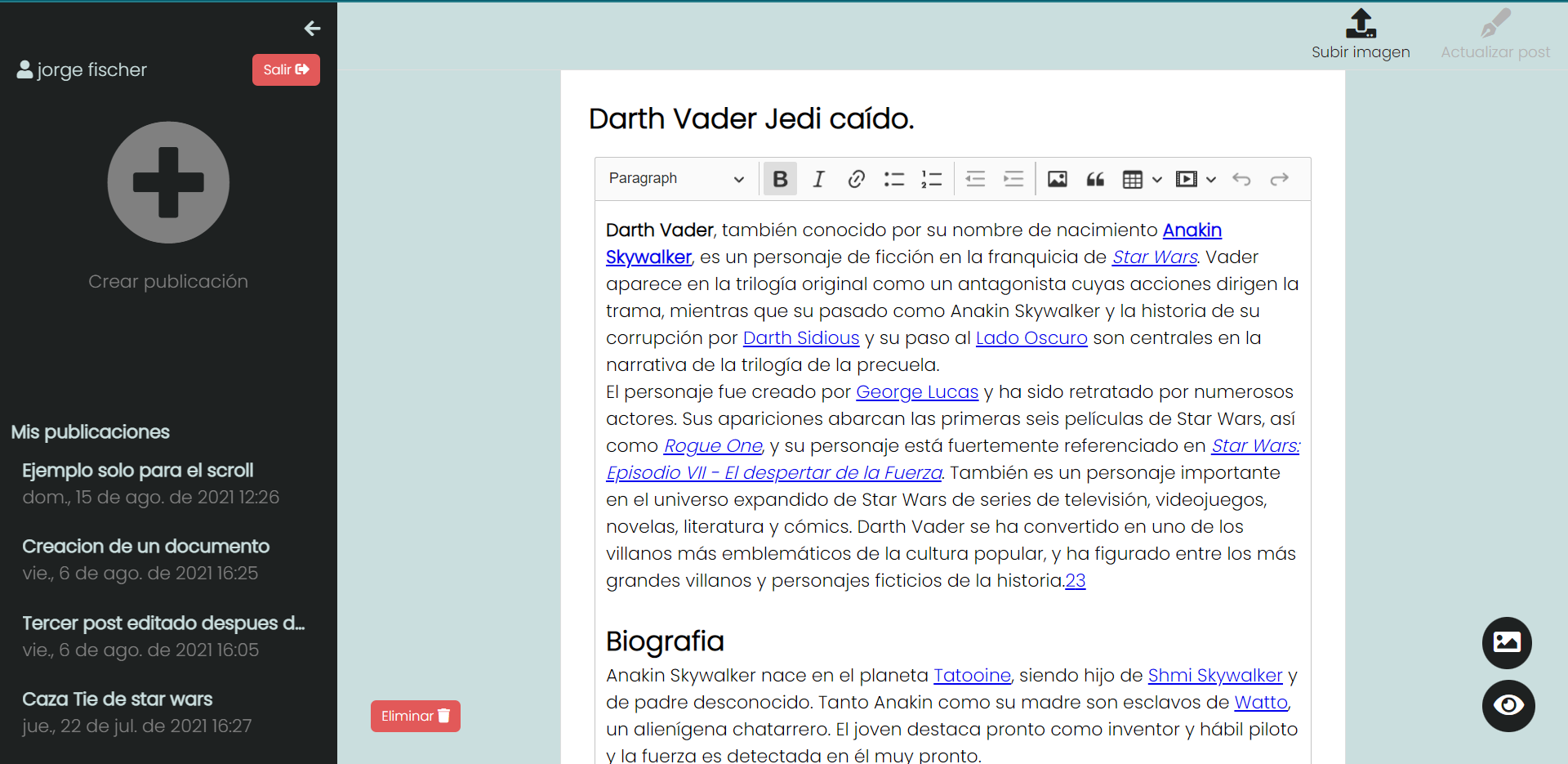Click the Watto link
Image resolution: width=1568 pixels, height=764 pixels.
point(1261,703)
